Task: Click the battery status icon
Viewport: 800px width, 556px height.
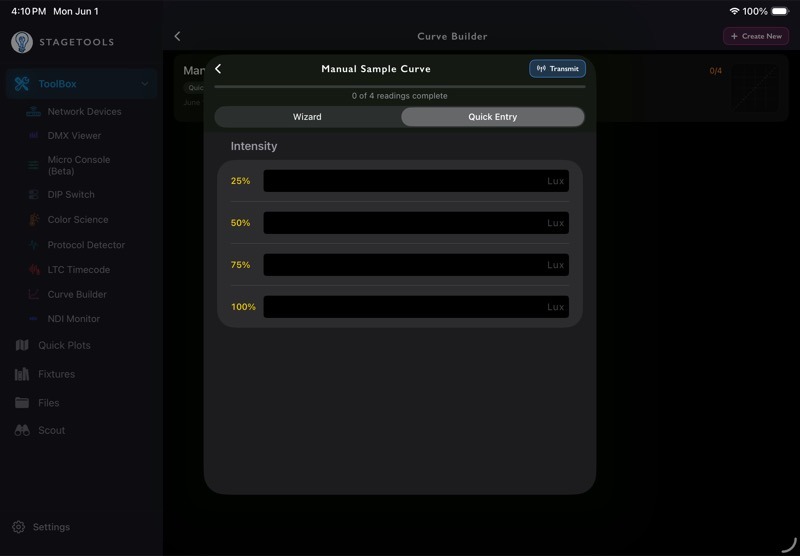Action: [x=780, y=11]
